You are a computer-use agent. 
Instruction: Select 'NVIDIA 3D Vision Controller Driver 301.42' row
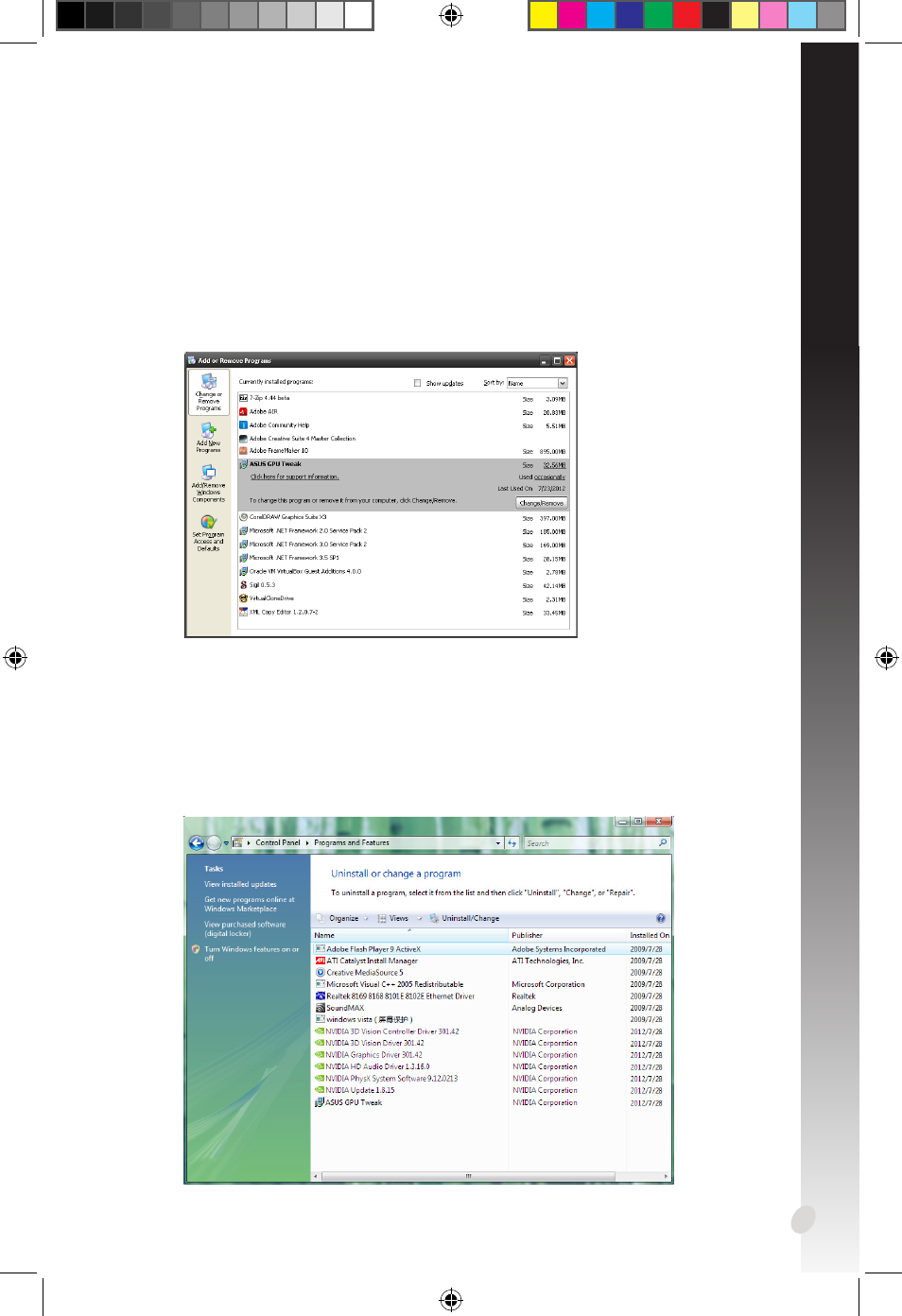tap(491, 1031)
